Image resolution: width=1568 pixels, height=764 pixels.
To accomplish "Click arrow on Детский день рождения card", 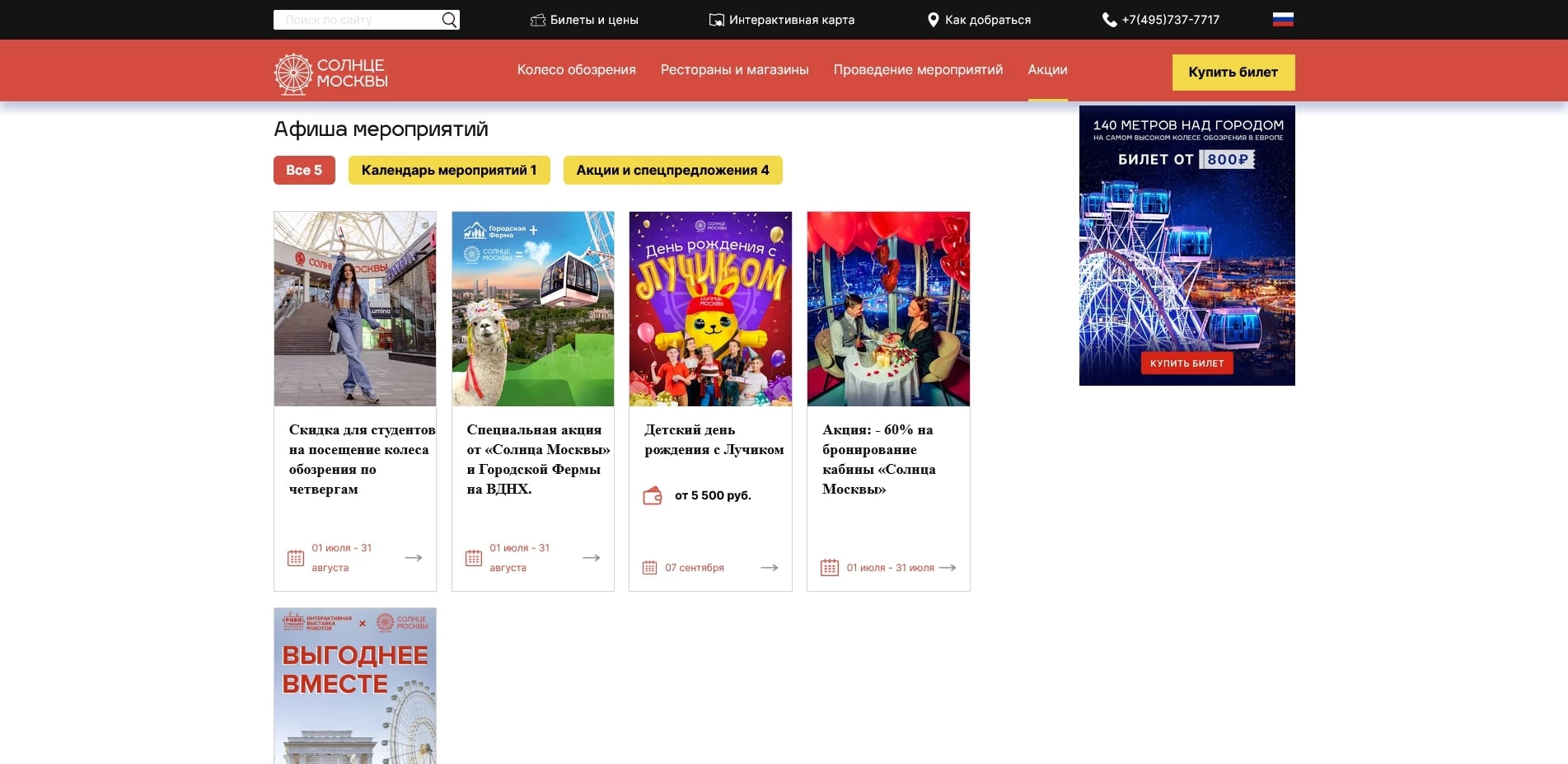I will click(x=769, y=568).
